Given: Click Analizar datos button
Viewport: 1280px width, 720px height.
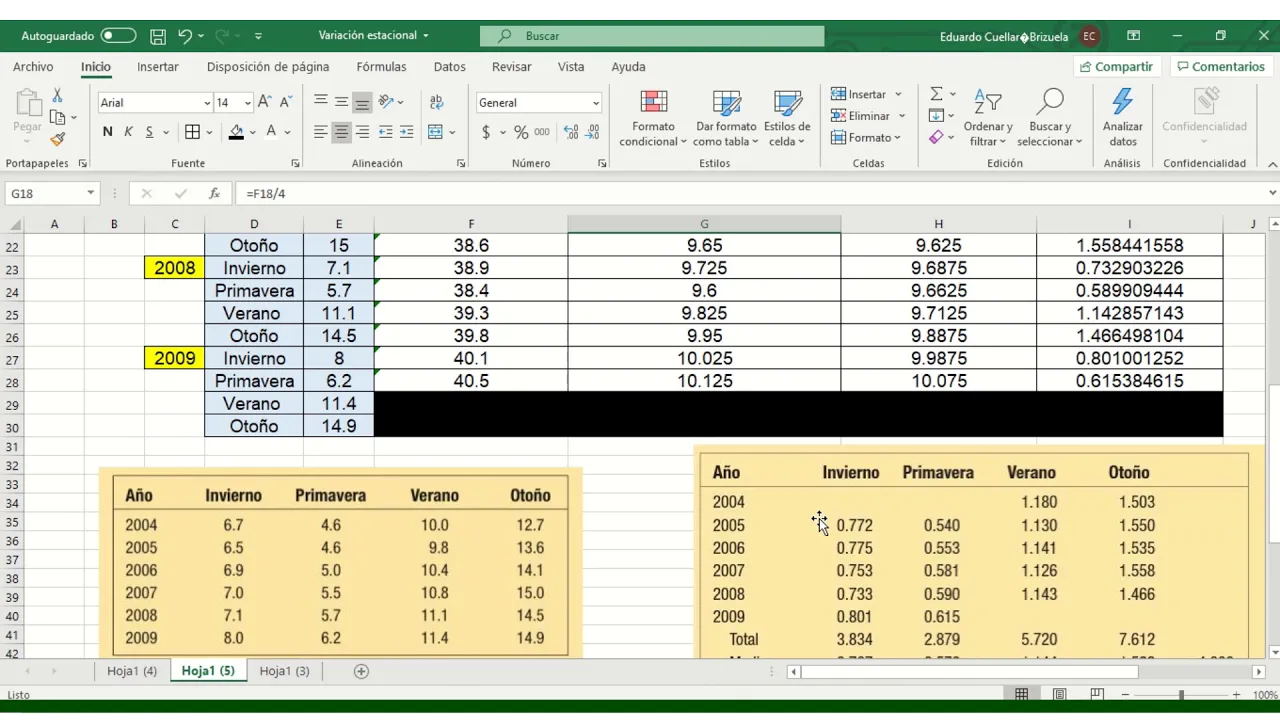Looking at the screenshot, I should coord(1122,118).
